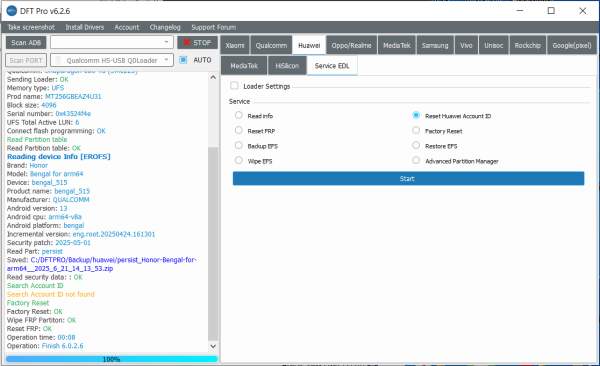Click the log panel scrollbar thumb

point(213,244)
